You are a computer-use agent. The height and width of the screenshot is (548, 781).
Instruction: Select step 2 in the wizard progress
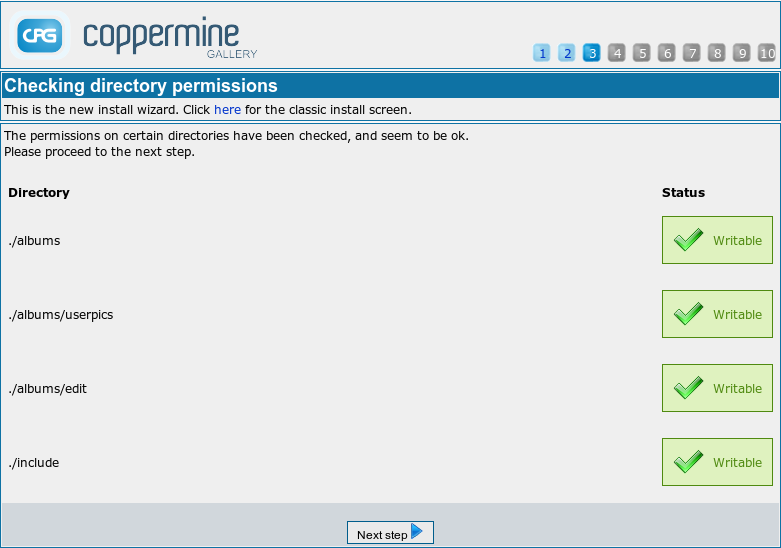[x=567, y=53]
